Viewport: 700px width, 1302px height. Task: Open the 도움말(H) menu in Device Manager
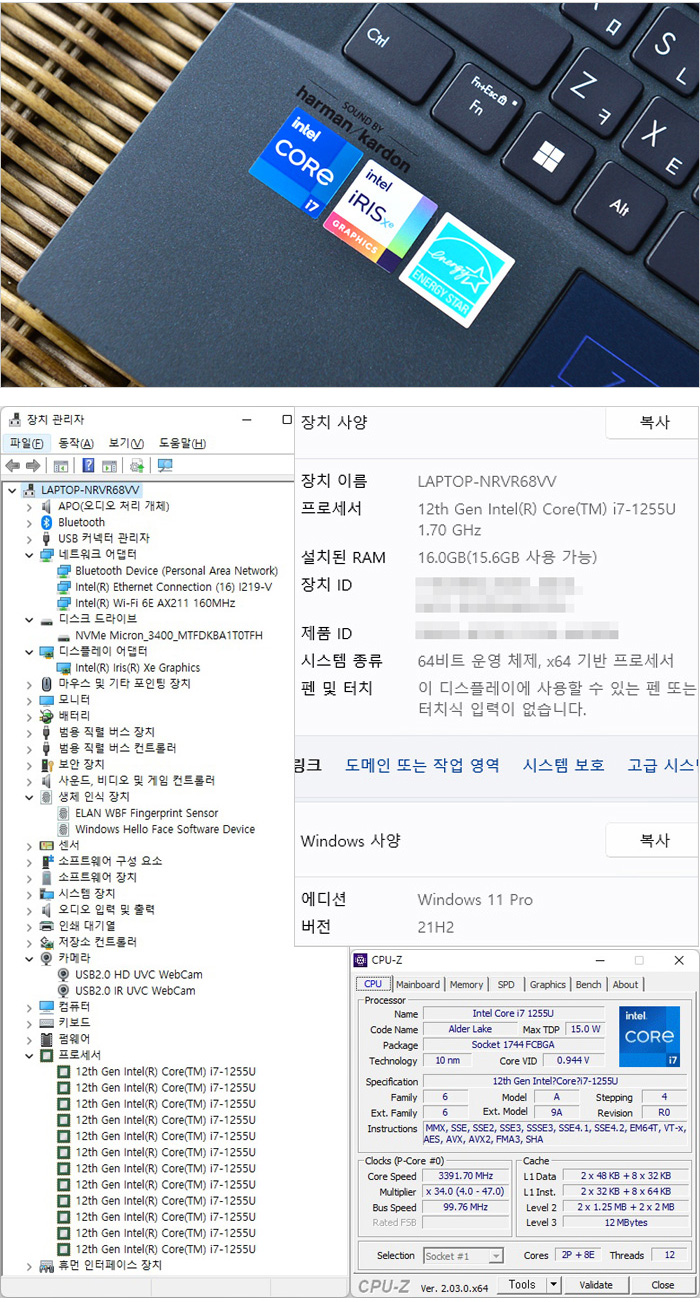(182, 443)
